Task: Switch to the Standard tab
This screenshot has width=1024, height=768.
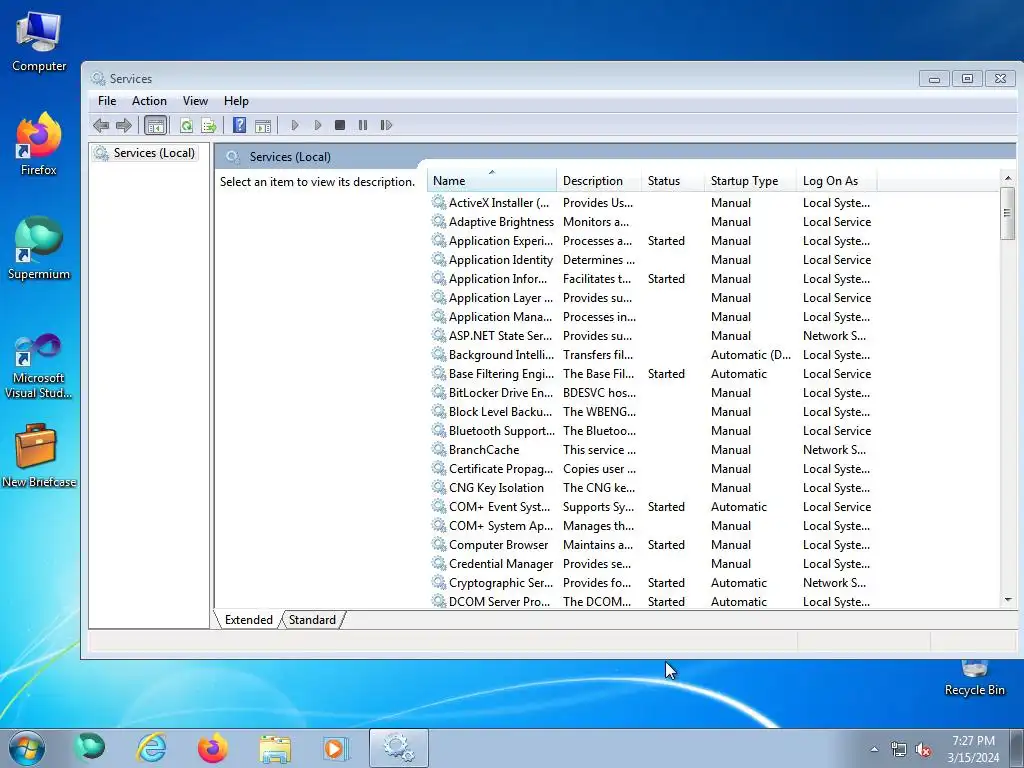Action: (x=312, y=620)
